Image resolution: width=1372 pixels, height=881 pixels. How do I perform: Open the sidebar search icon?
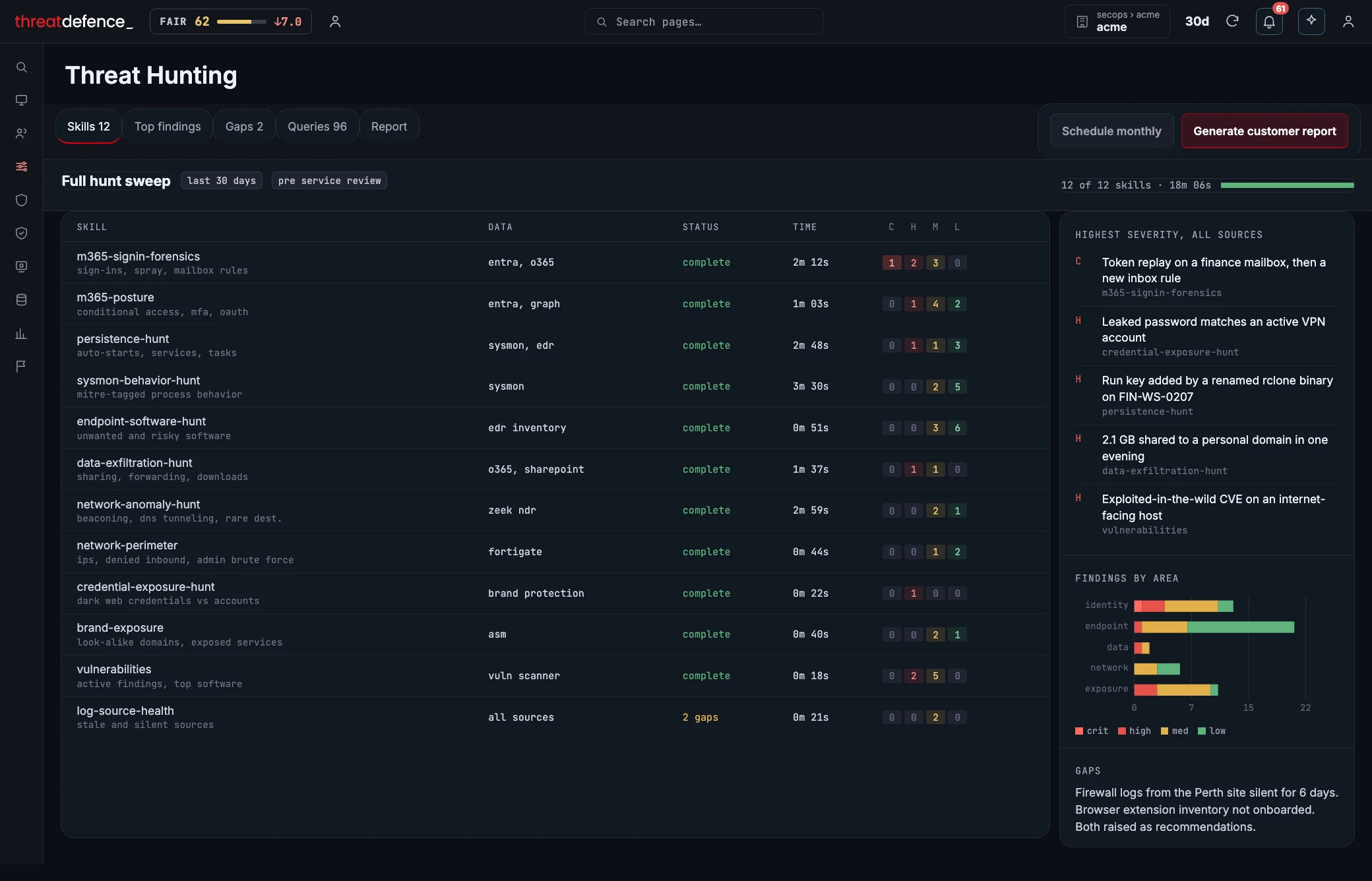(21, 67)
